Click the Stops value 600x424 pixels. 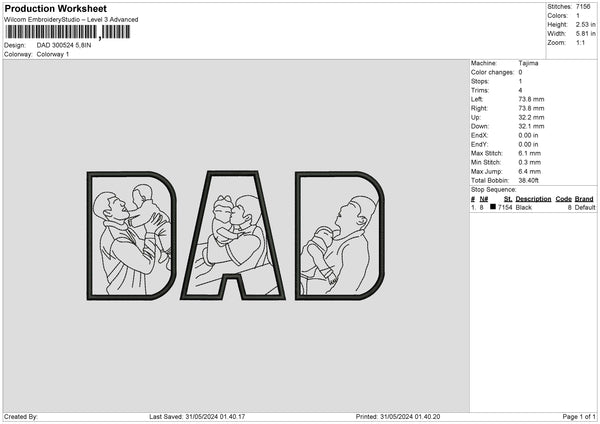[x=520, y=81]
